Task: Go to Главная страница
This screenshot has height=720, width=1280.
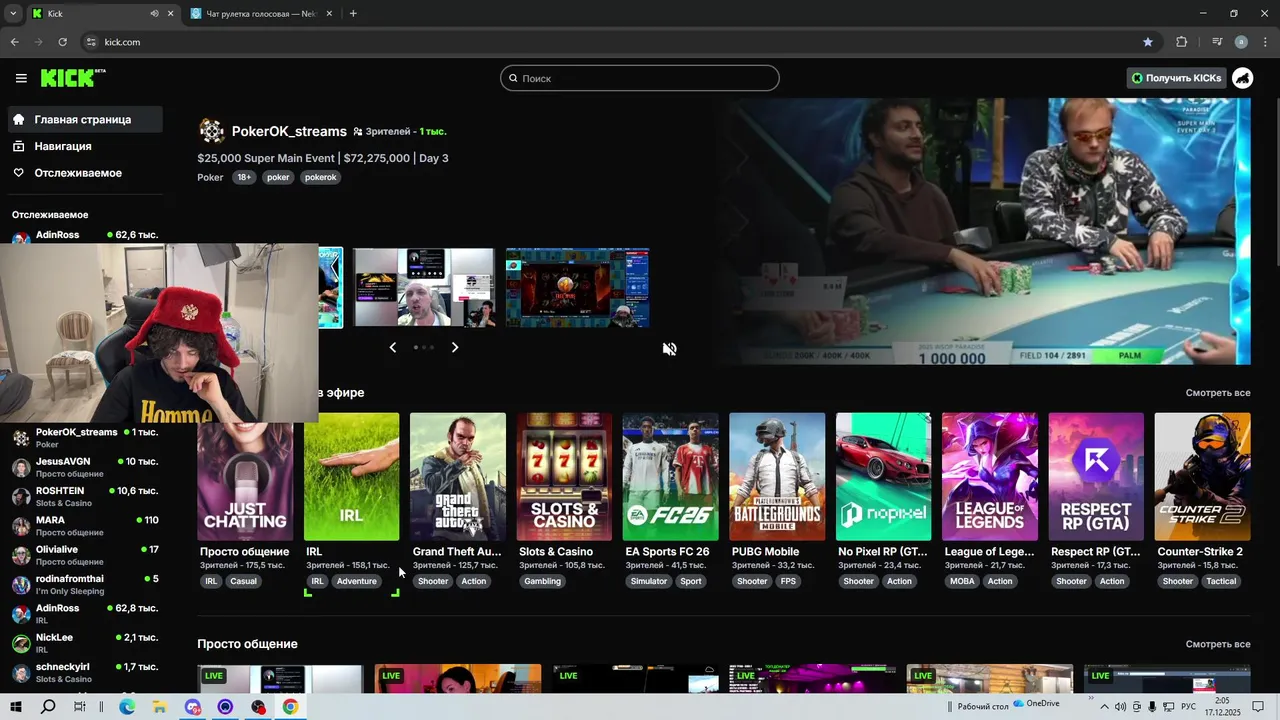Action: pyautogui.click(x=83, y=120)
